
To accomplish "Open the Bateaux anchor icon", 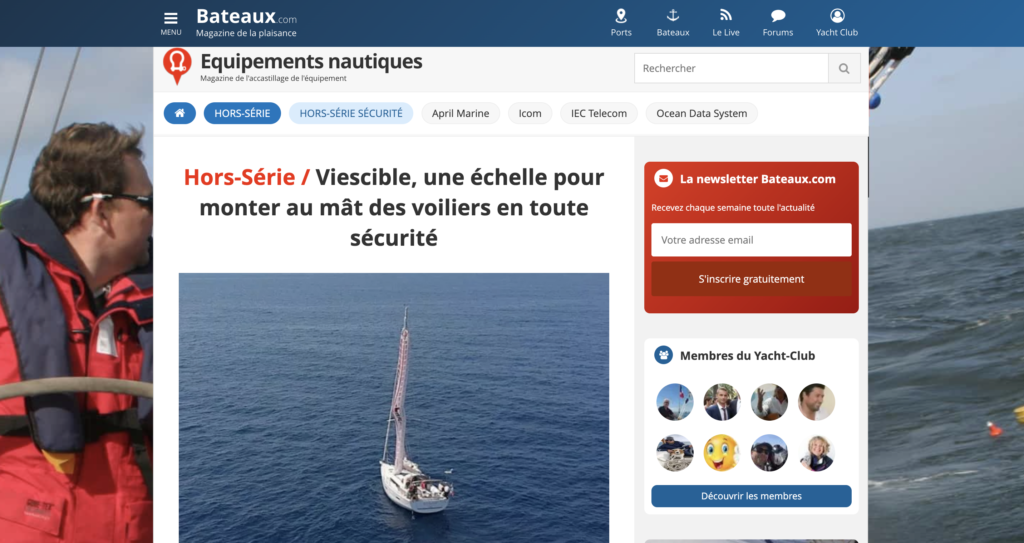I will pos(673,16).
